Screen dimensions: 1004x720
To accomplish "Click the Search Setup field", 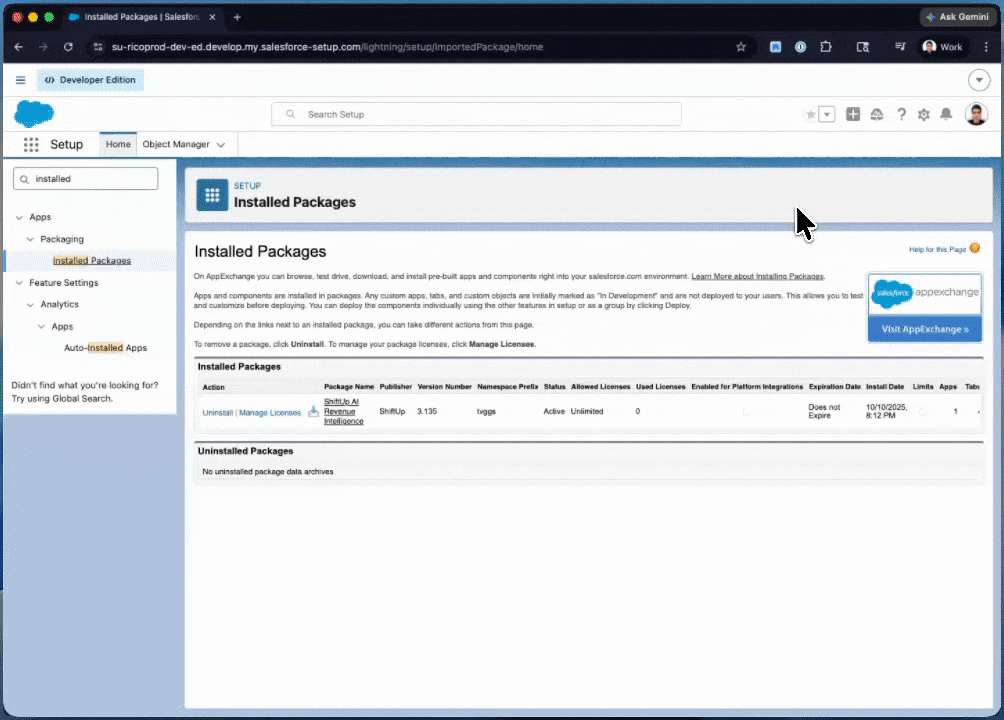I will tap(476, 114).
